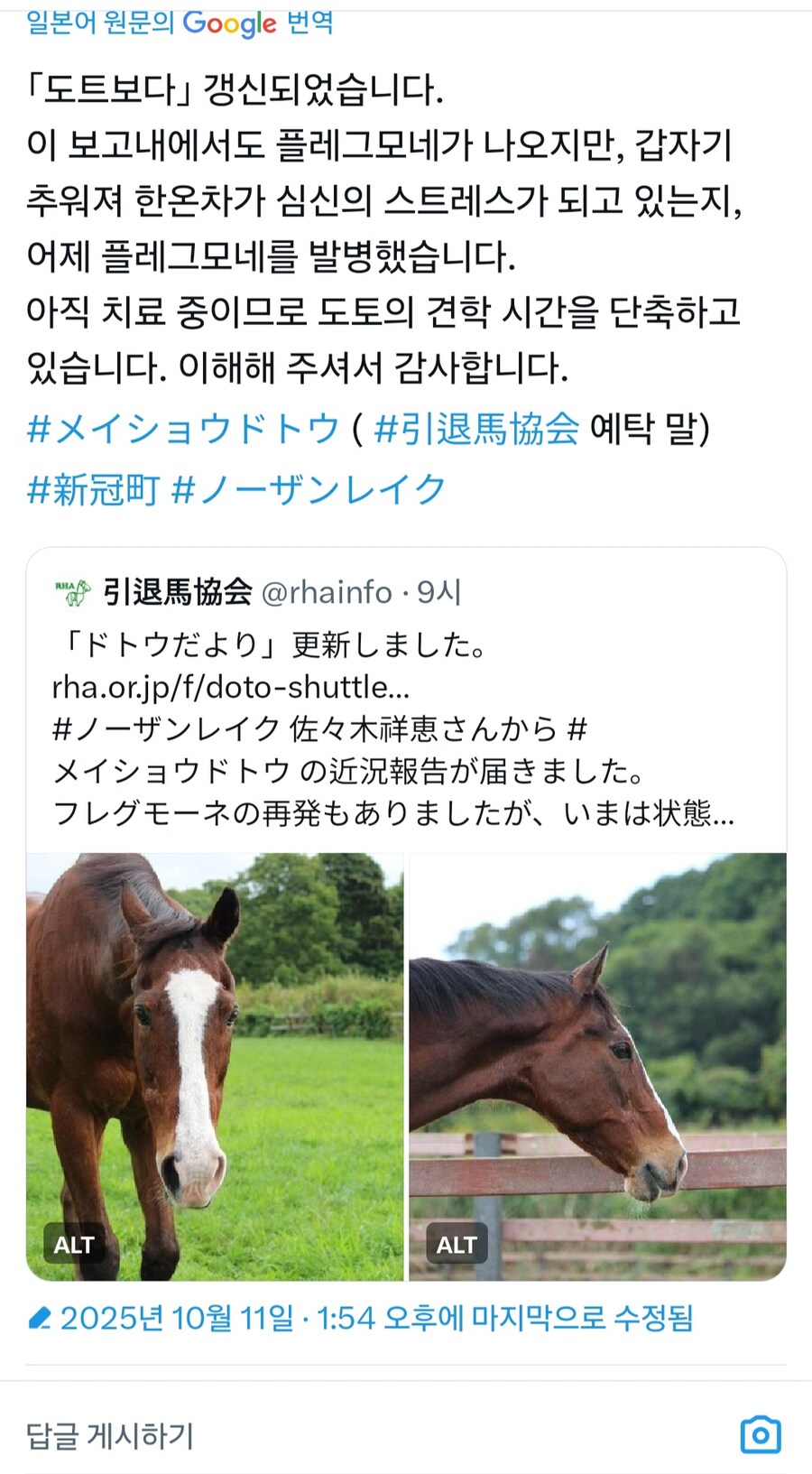Tap the 일본어 원문의 번역 notice text
812x1474 pixels.
[x=99, y=22]
